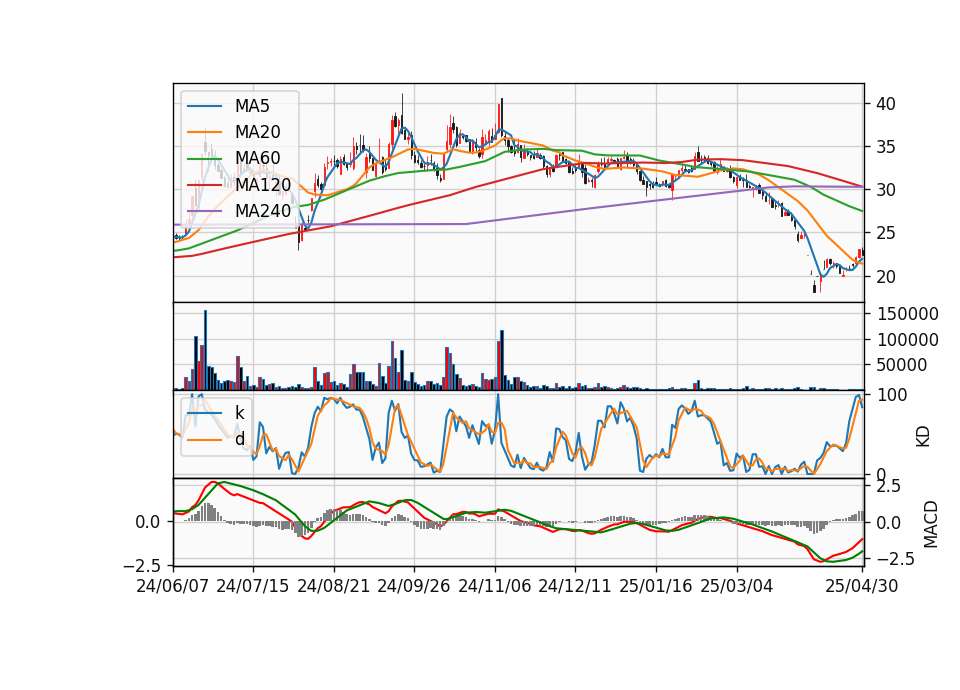Viewport: 960px width, 690px height.
Task: Click the price axis value 25
Action: [x=885, y=233]
